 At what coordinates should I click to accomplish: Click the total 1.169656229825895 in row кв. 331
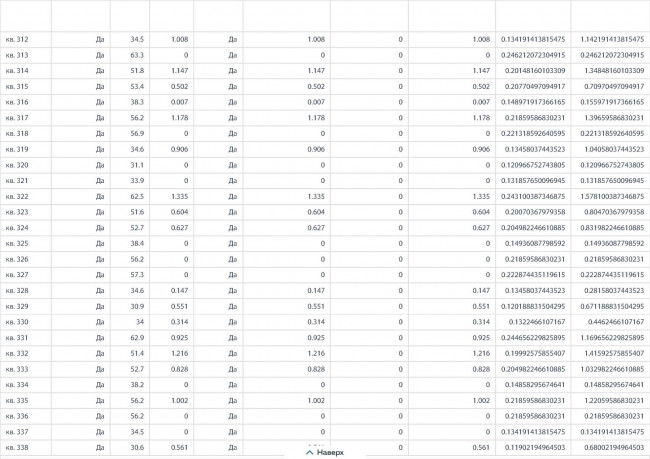click(612, 338)
